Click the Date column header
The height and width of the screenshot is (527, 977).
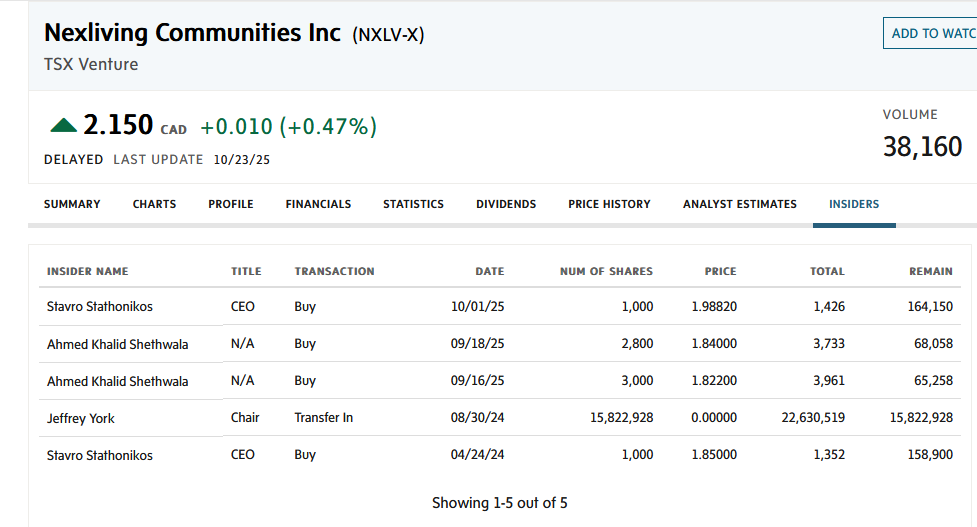pos(490,272)
